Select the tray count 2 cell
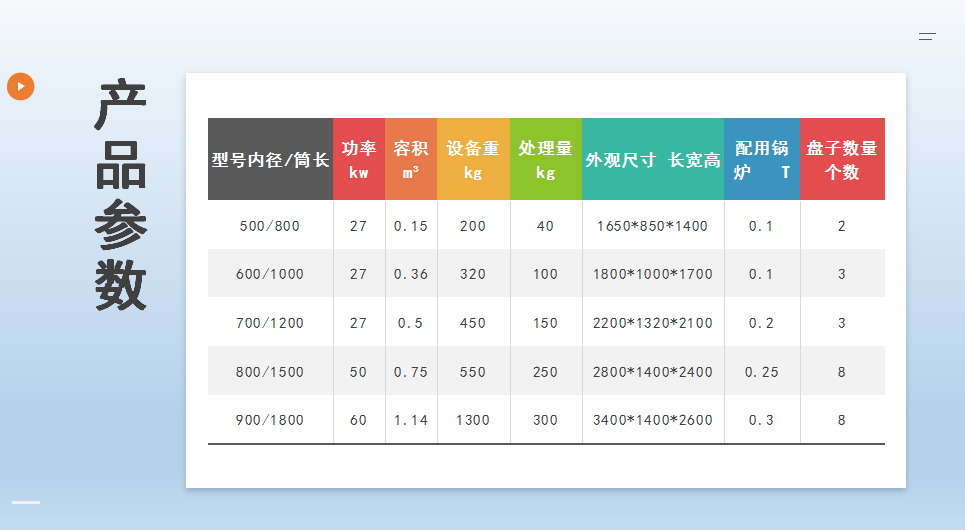The height and width of the screenshot is (530, 965). pos(843,226)
